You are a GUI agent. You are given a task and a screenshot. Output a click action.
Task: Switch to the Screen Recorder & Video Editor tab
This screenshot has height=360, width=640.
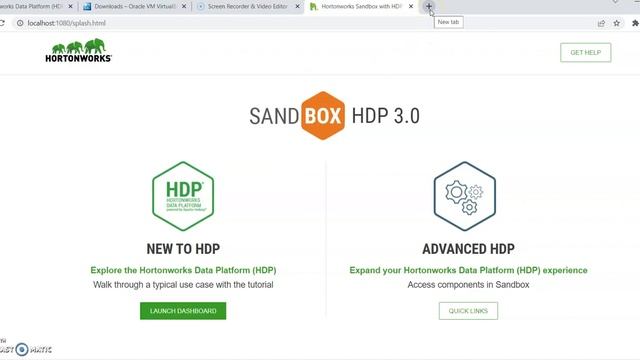(248, 7)
